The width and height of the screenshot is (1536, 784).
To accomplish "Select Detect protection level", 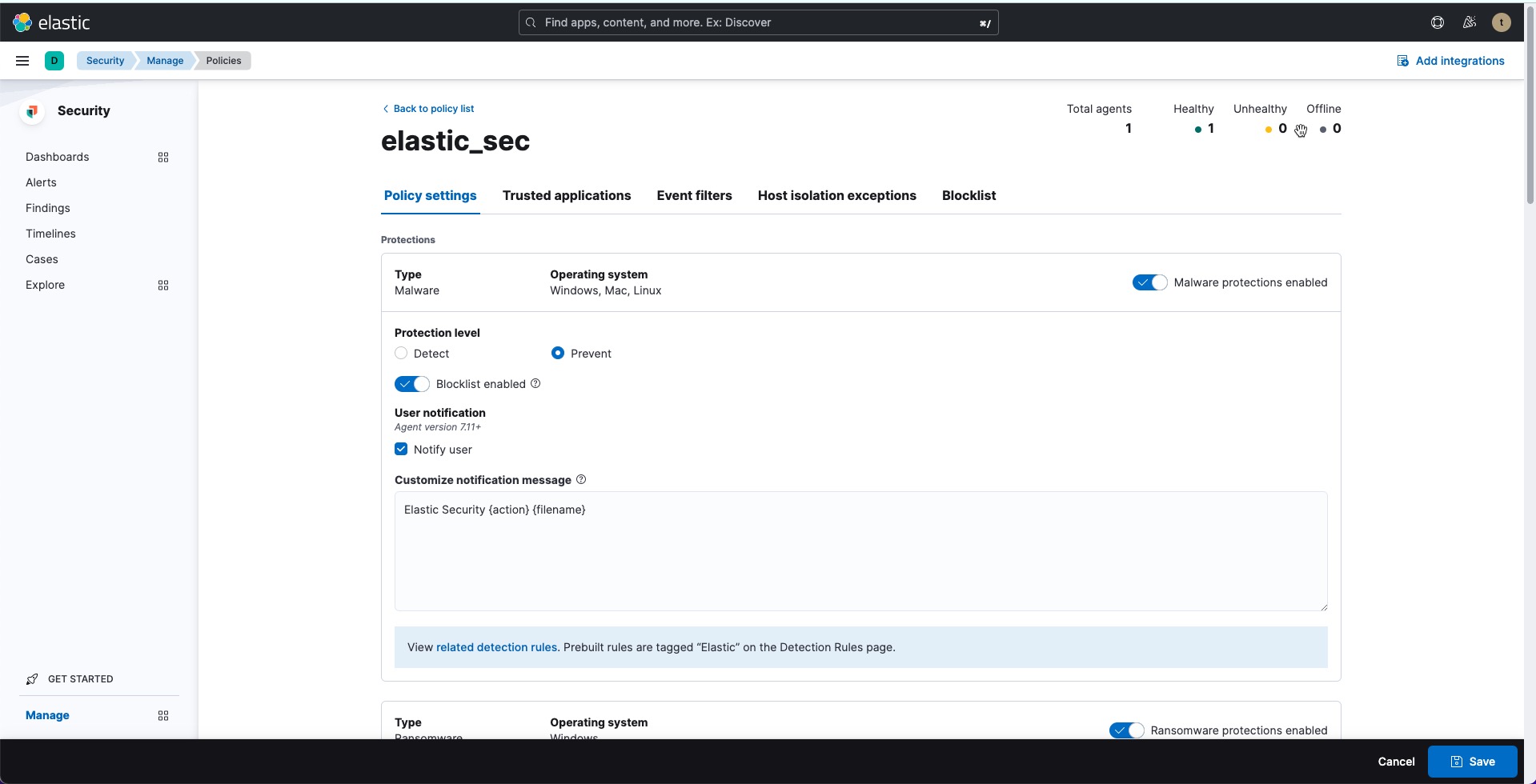I will (x=401, y=354).
